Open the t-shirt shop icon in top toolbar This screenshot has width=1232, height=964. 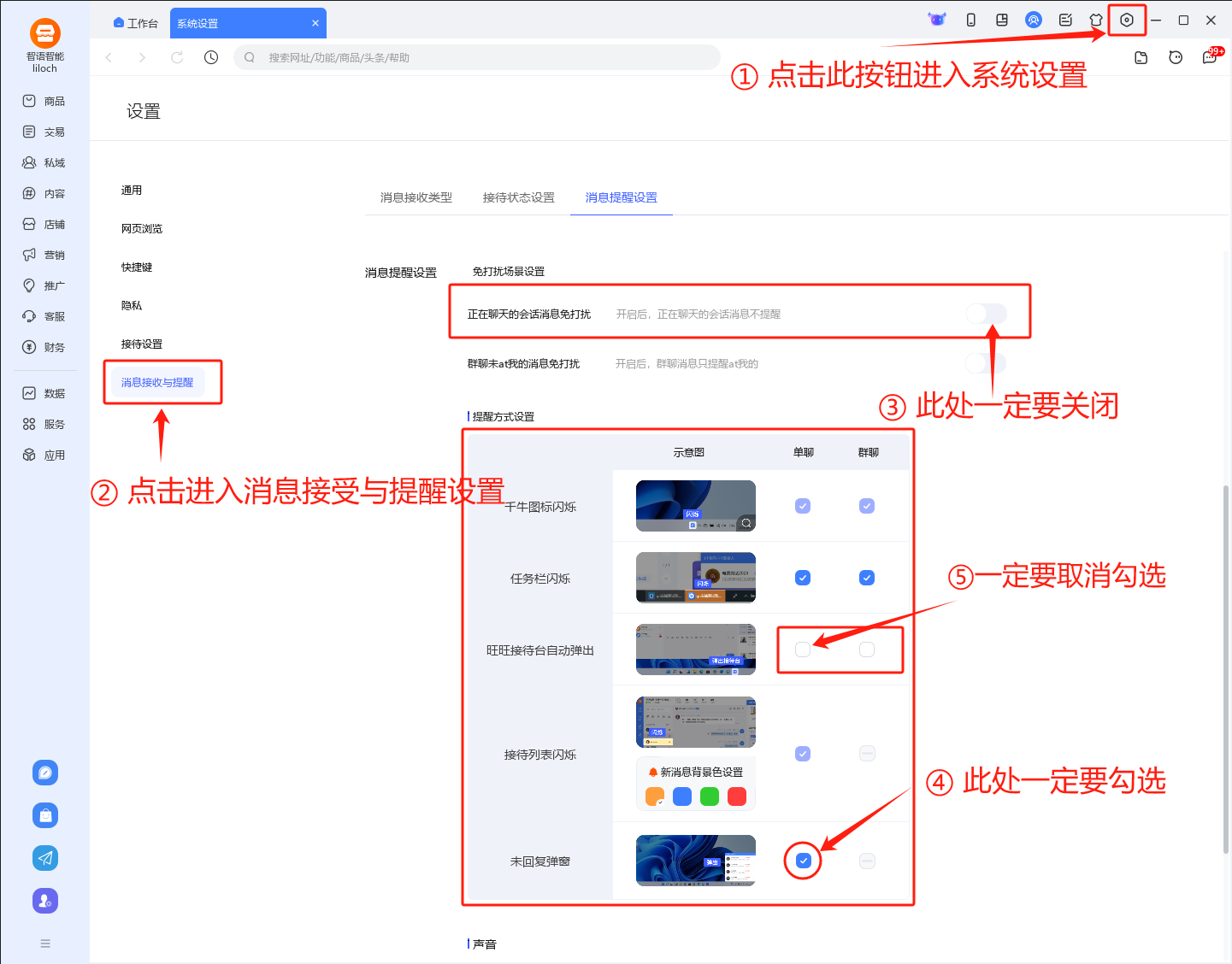pyautogui.click(x=1096, y=19)
